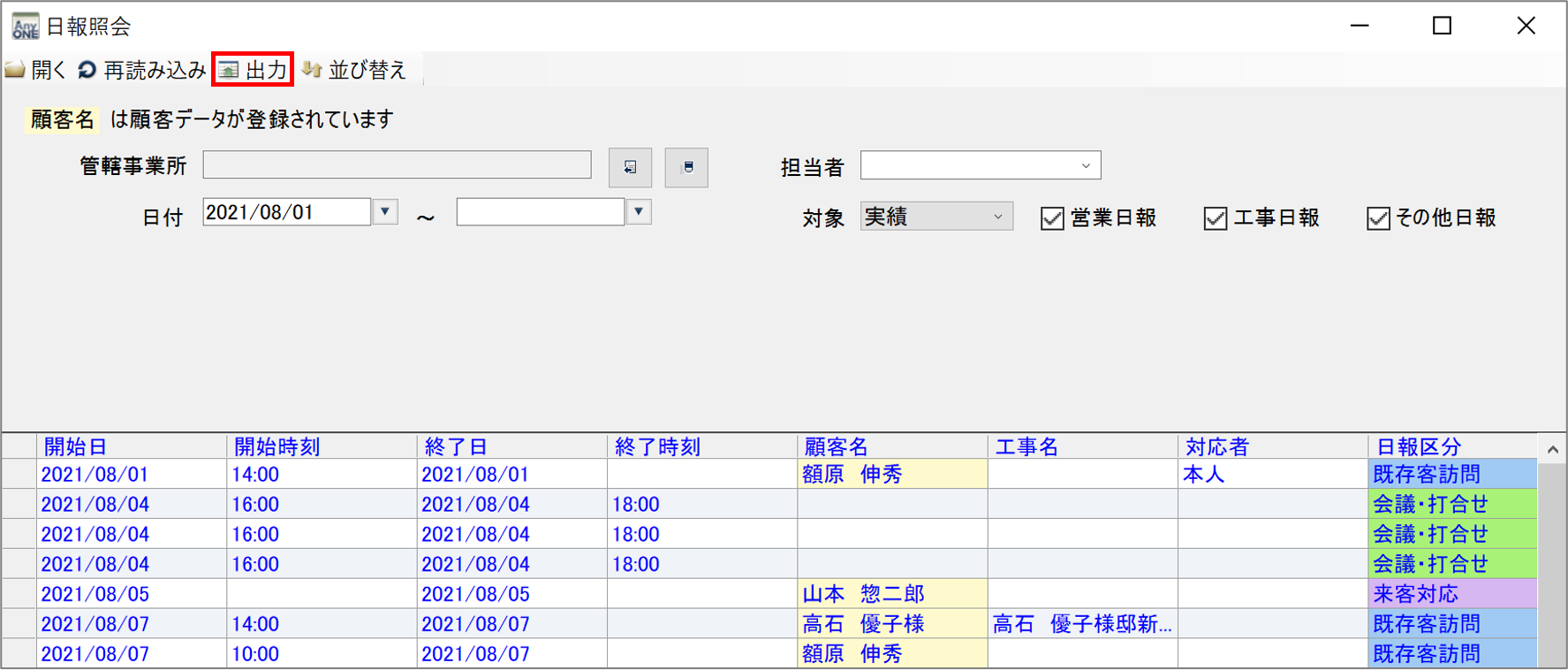Image resolution: width=1568 pixels, height=670 pixels.
Task: Click the open folder icon
Action: 15,70
